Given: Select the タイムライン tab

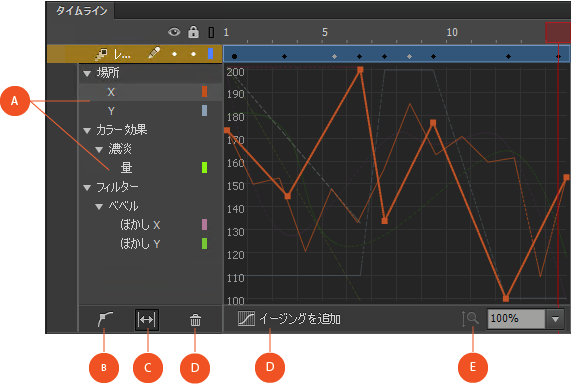Looking at the screenshot, I should pyautogui.click(x=82, y=11).
